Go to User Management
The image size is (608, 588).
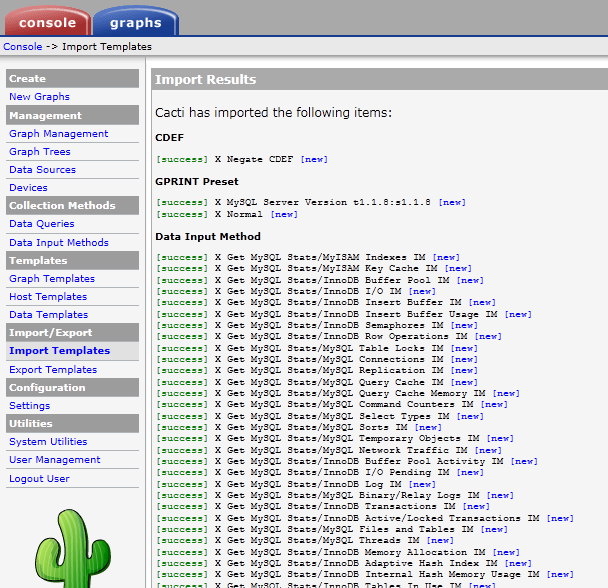pos(55,460)
